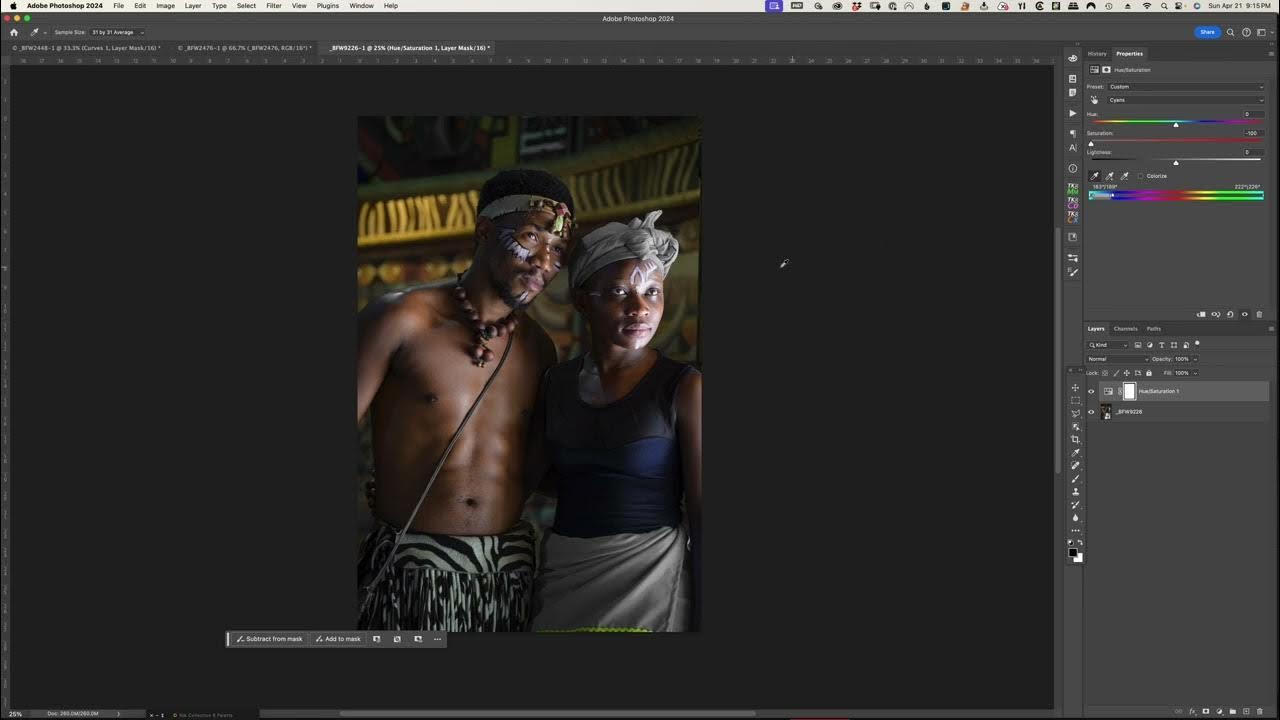Click Subtract from mask button
The width and height of the screenshot is (1280, 720).
[x=269, y=639]
